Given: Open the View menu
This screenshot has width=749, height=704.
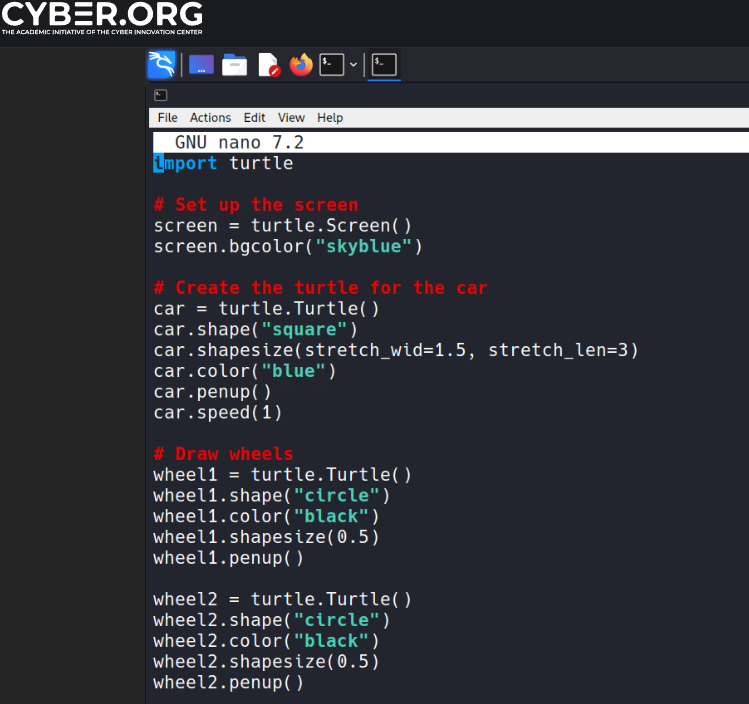Looking at the screenshot, I should 291,118.
